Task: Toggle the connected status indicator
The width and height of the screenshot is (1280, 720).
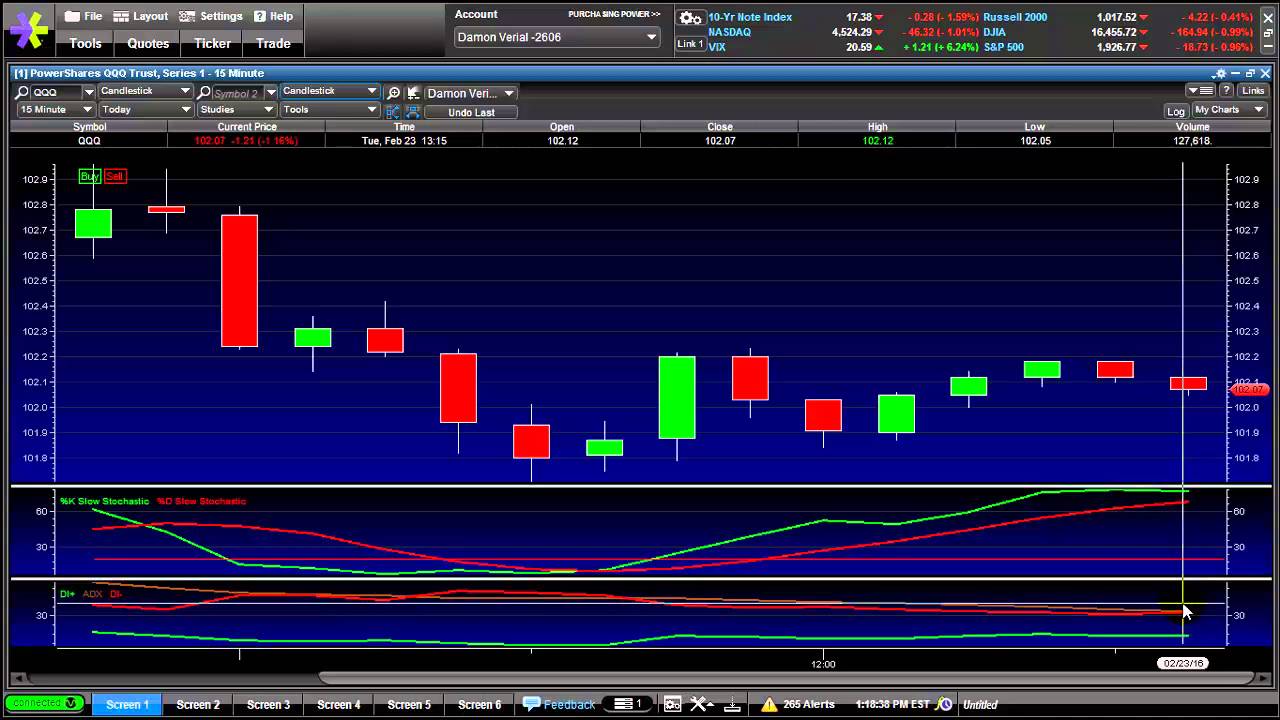Action: click(x=44, y=703)
